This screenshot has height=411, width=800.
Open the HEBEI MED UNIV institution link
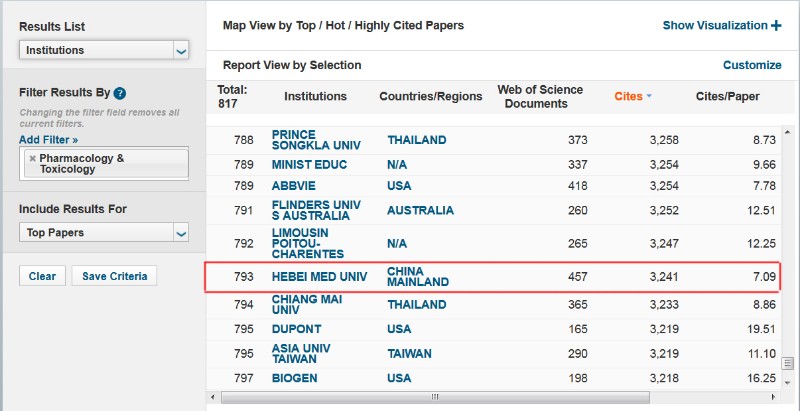click(x=319, y=277)
